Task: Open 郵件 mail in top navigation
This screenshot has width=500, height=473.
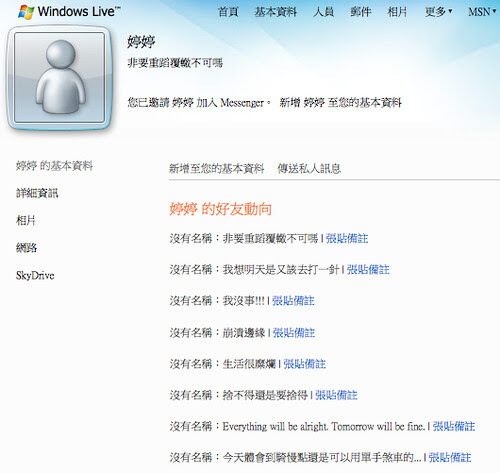Action: [361, 12]
